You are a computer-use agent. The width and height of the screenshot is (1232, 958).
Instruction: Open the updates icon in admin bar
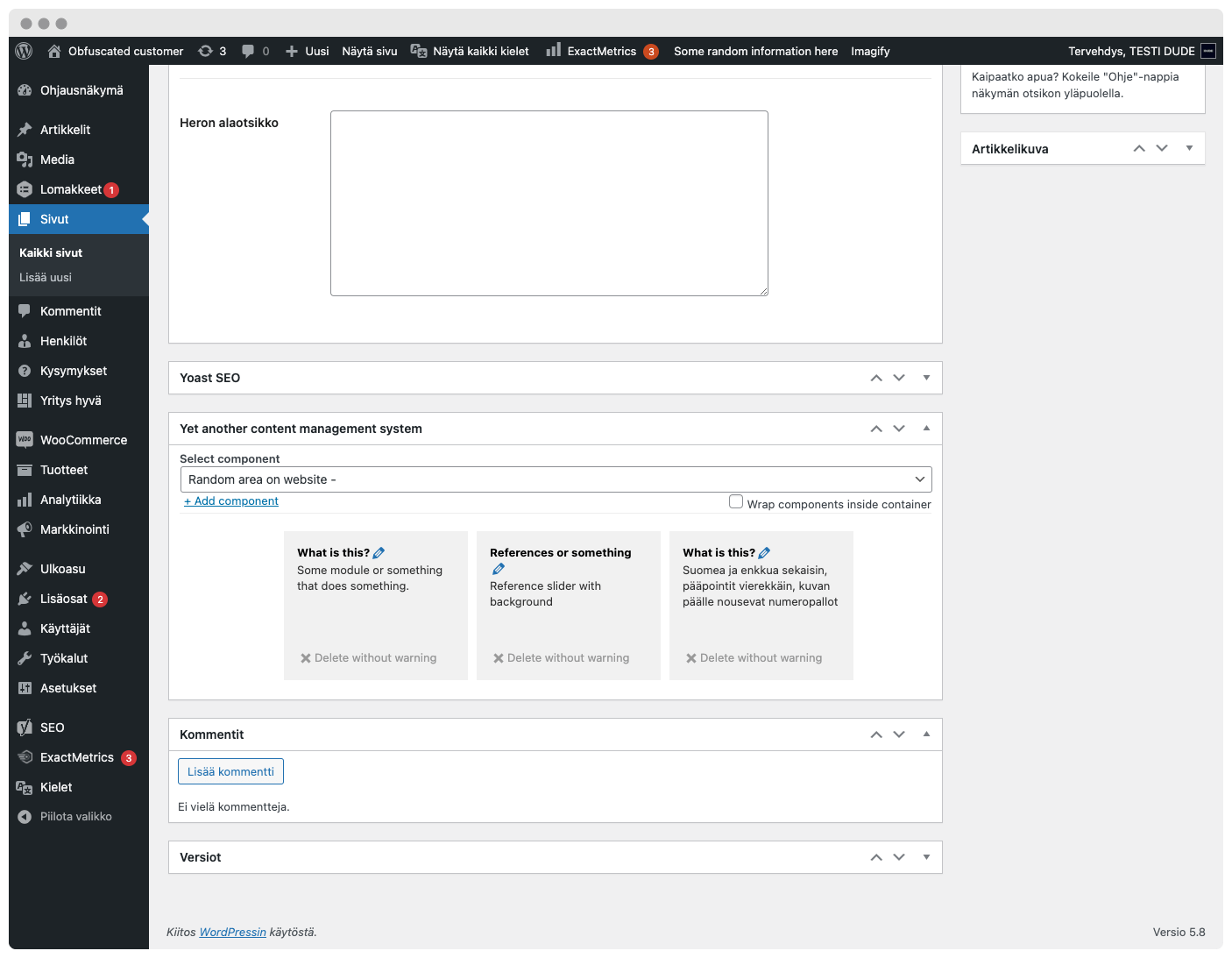[x=206, y=51]
